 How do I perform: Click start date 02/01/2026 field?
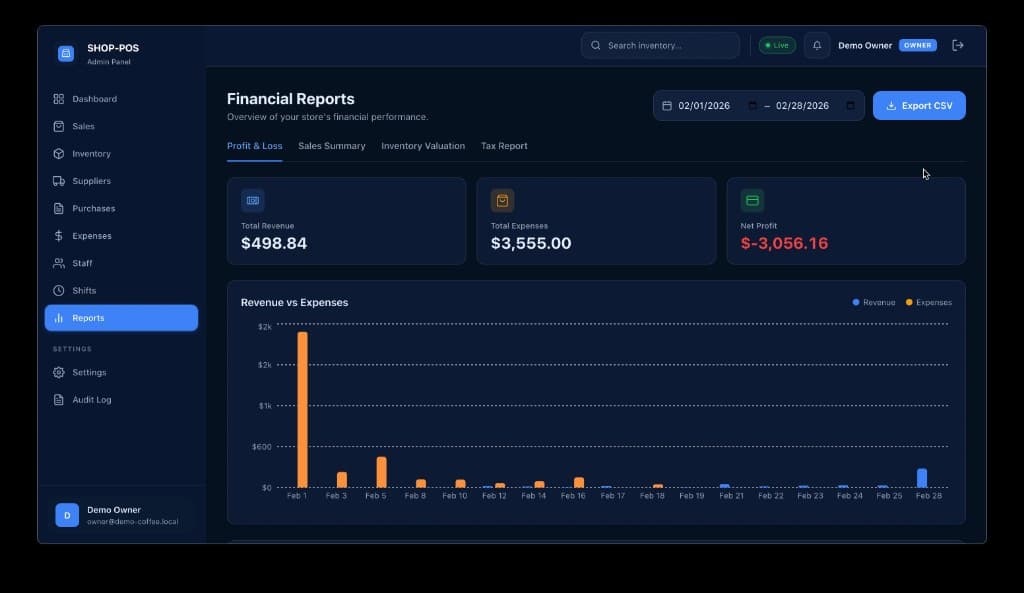[704, 106]
